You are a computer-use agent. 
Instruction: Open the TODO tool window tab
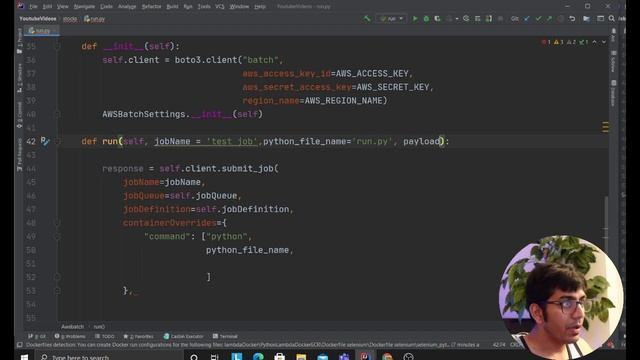pos(104,336)
